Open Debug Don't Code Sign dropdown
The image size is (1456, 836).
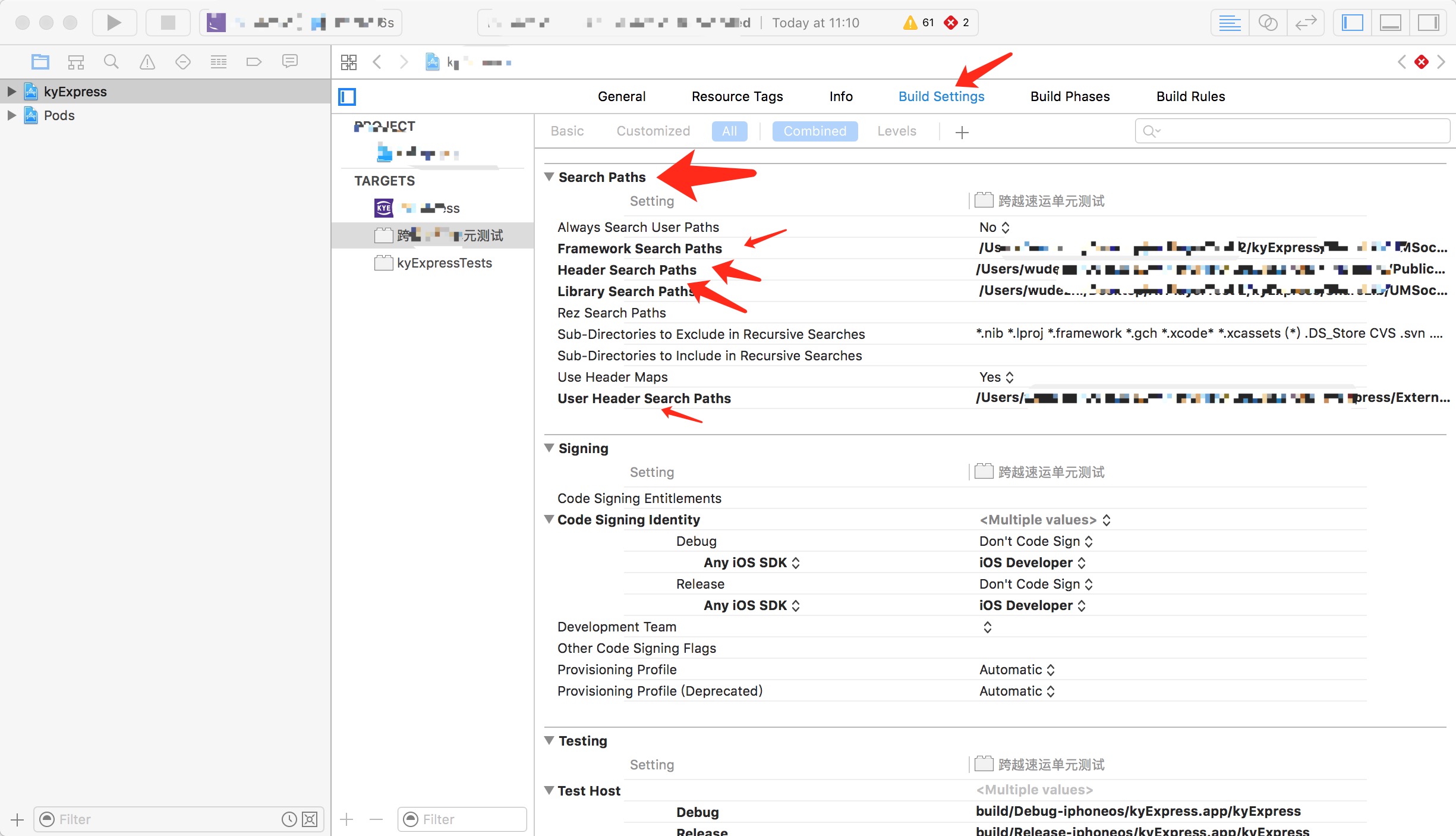click(1036, 541)
